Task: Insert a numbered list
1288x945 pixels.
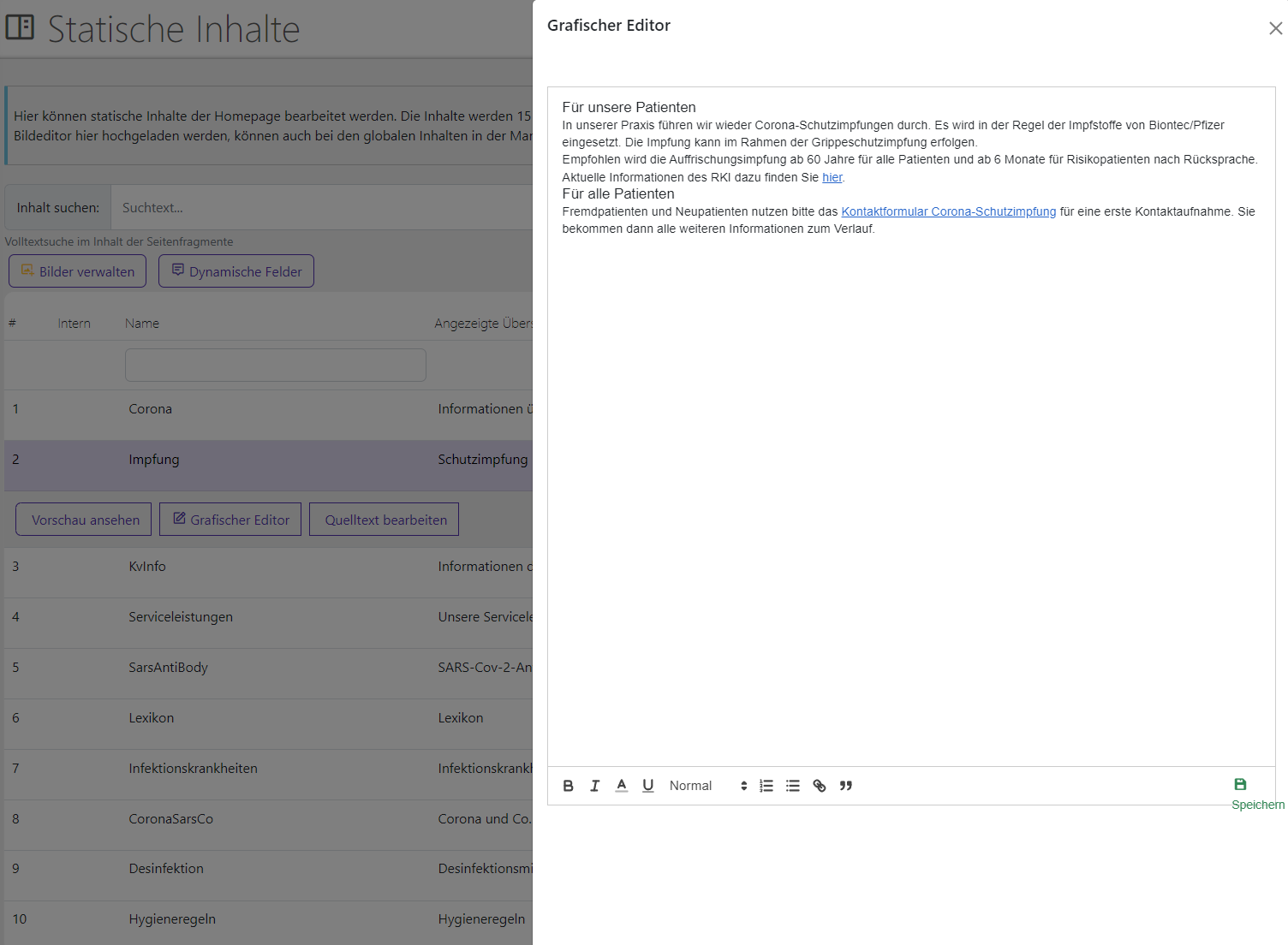Action: [766, 786]
